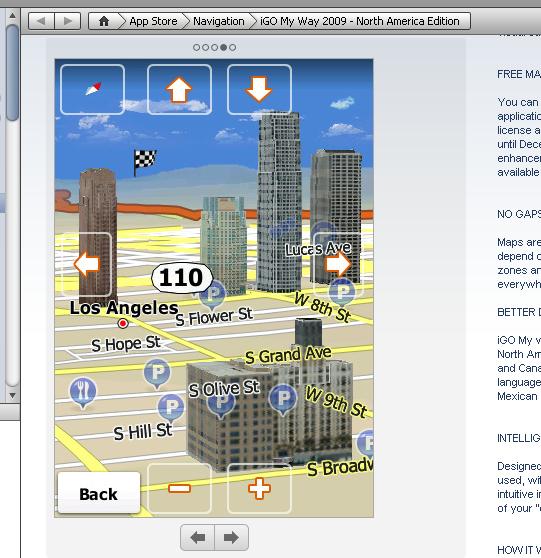Open the iTunes Store home icon
The width and height of the screenshot is (541, 558).
coord(104,21)
